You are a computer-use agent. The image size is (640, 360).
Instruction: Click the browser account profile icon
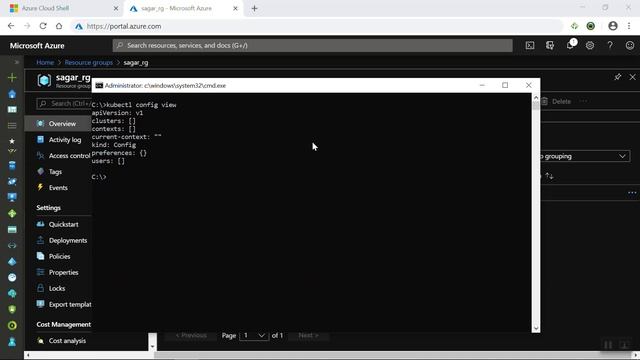coord(613,26)
